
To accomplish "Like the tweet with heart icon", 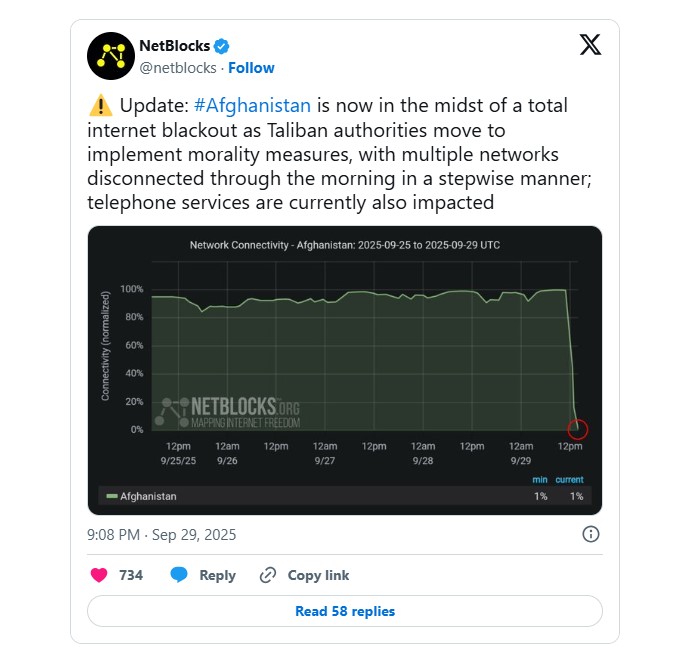I will click(x=100, y=575).
